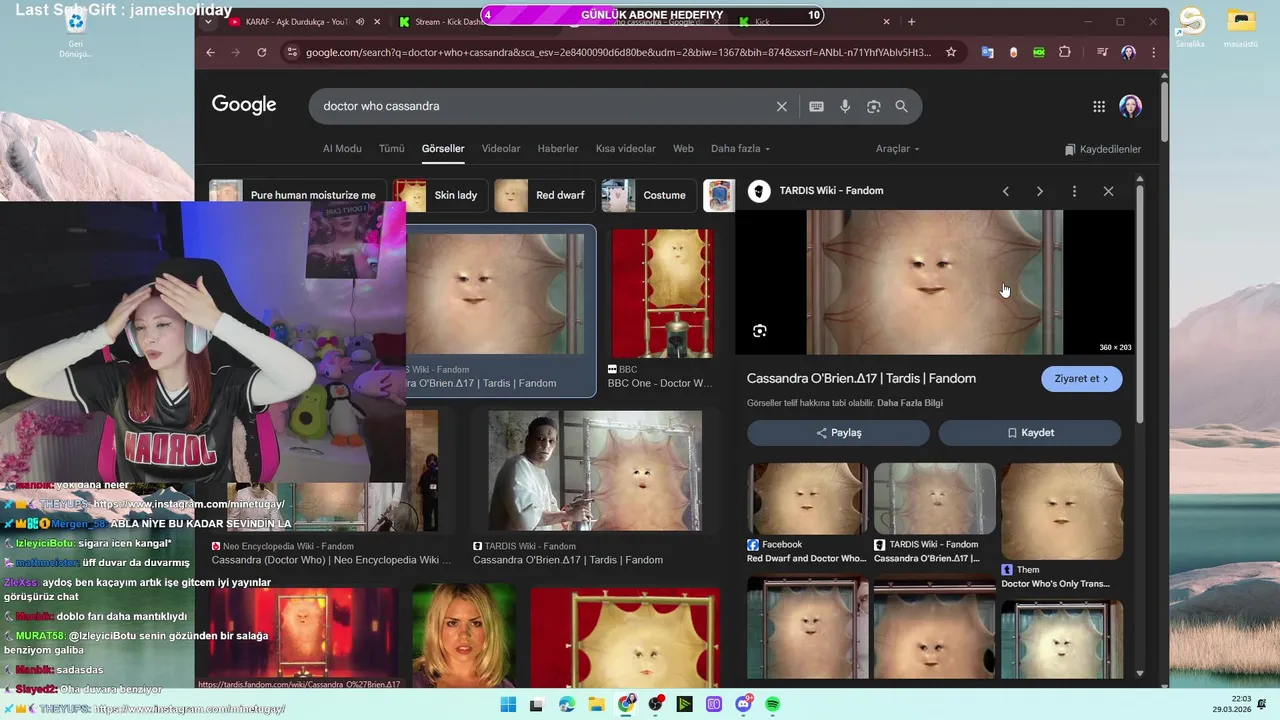
Task: Open Spotify from the taskbar
Action: click(772, 704)
